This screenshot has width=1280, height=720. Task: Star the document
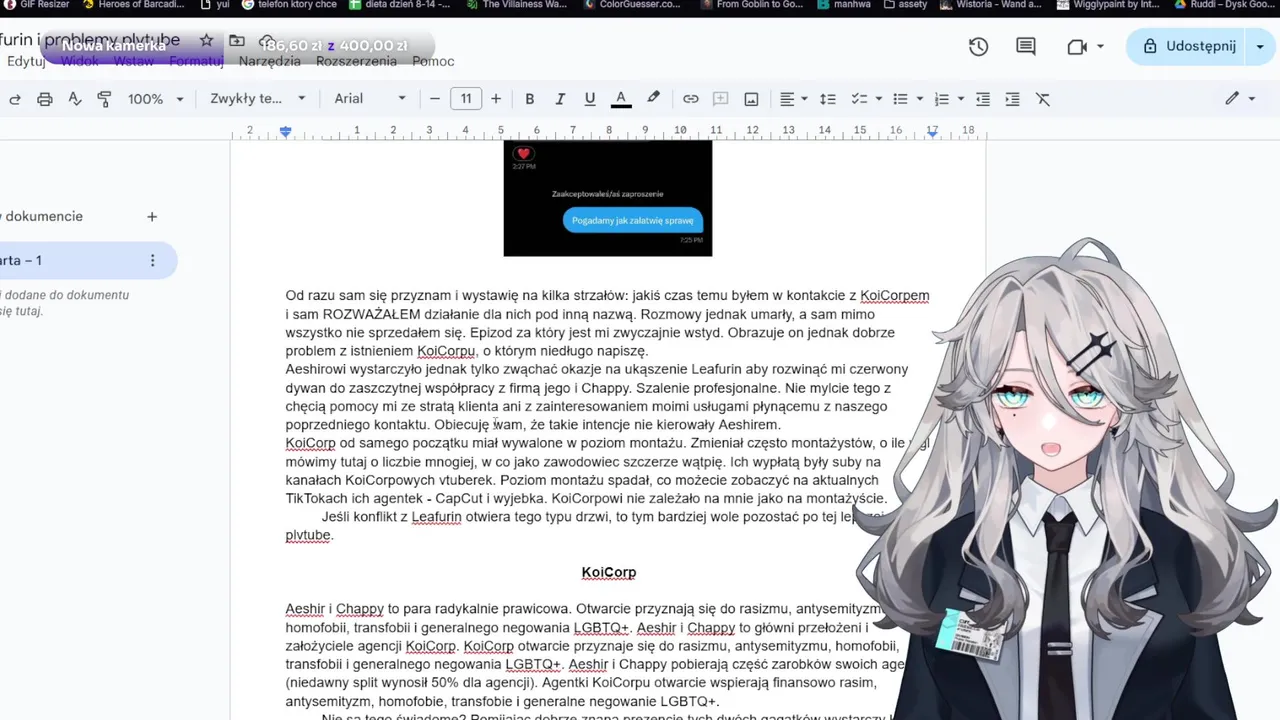[206, 40]
